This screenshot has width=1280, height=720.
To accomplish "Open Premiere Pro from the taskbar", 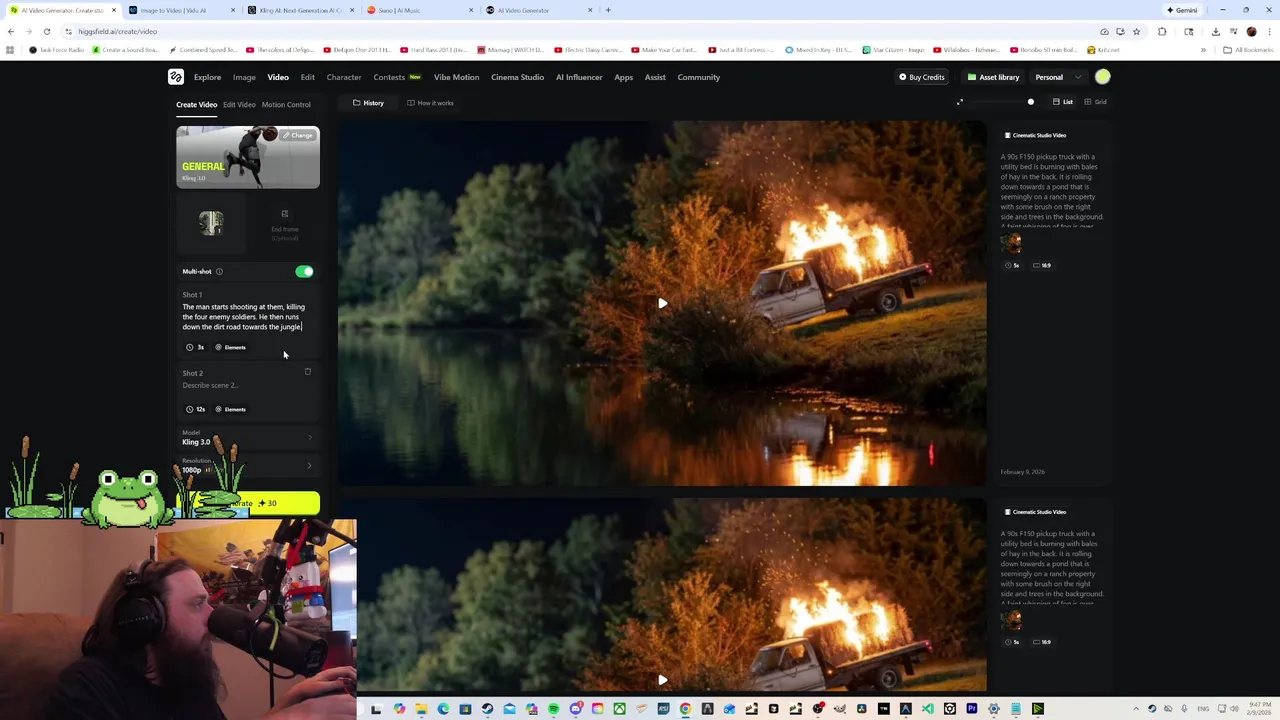I will 971,709.
